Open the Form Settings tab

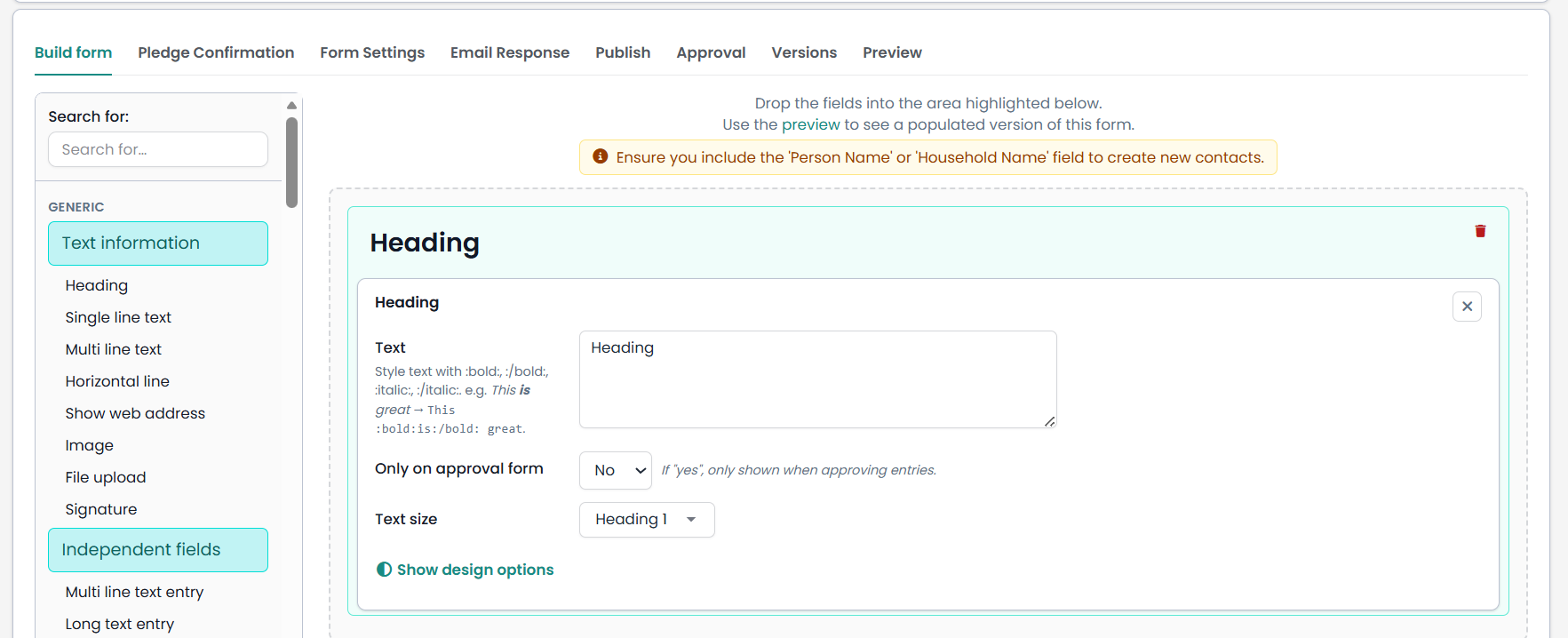click(x=372, y=52)
